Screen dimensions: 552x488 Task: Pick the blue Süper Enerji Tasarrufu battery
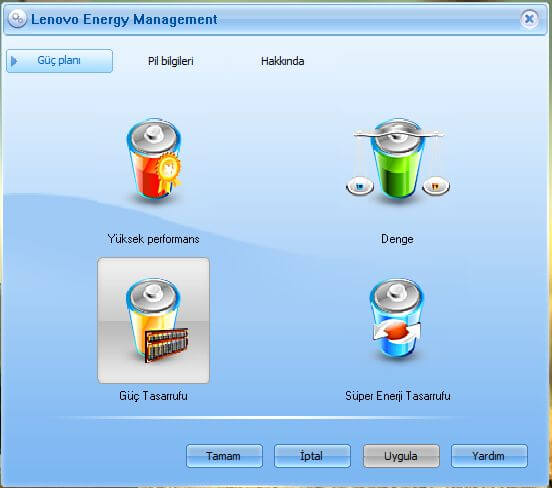[x=397, y=319]
